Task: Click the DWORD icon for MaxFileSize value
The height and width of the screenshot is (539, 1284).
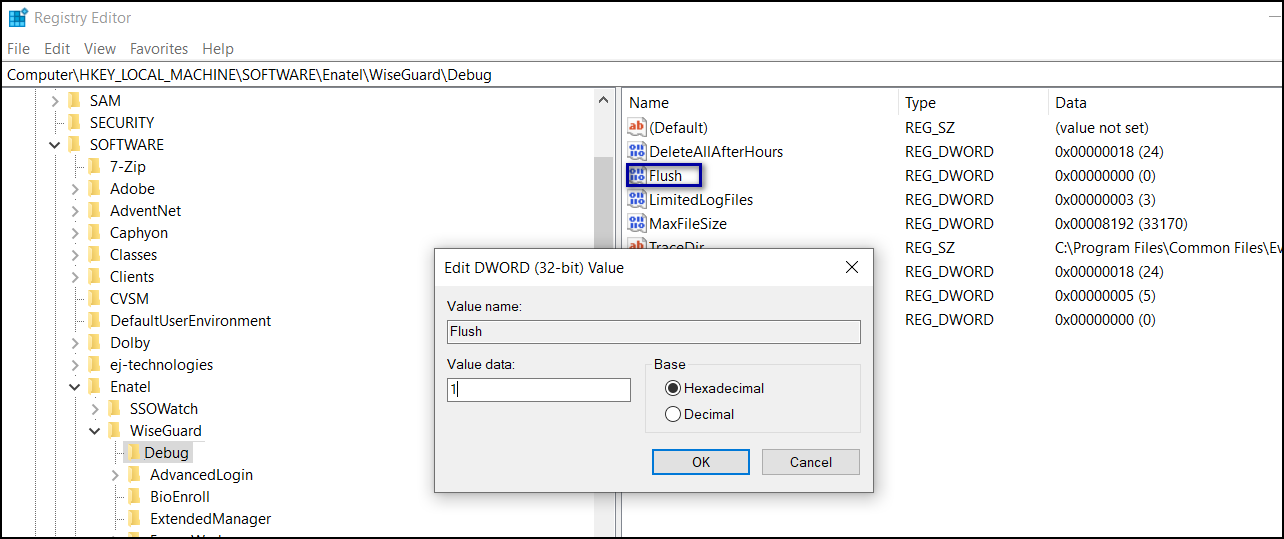Action: click(637, 223)
